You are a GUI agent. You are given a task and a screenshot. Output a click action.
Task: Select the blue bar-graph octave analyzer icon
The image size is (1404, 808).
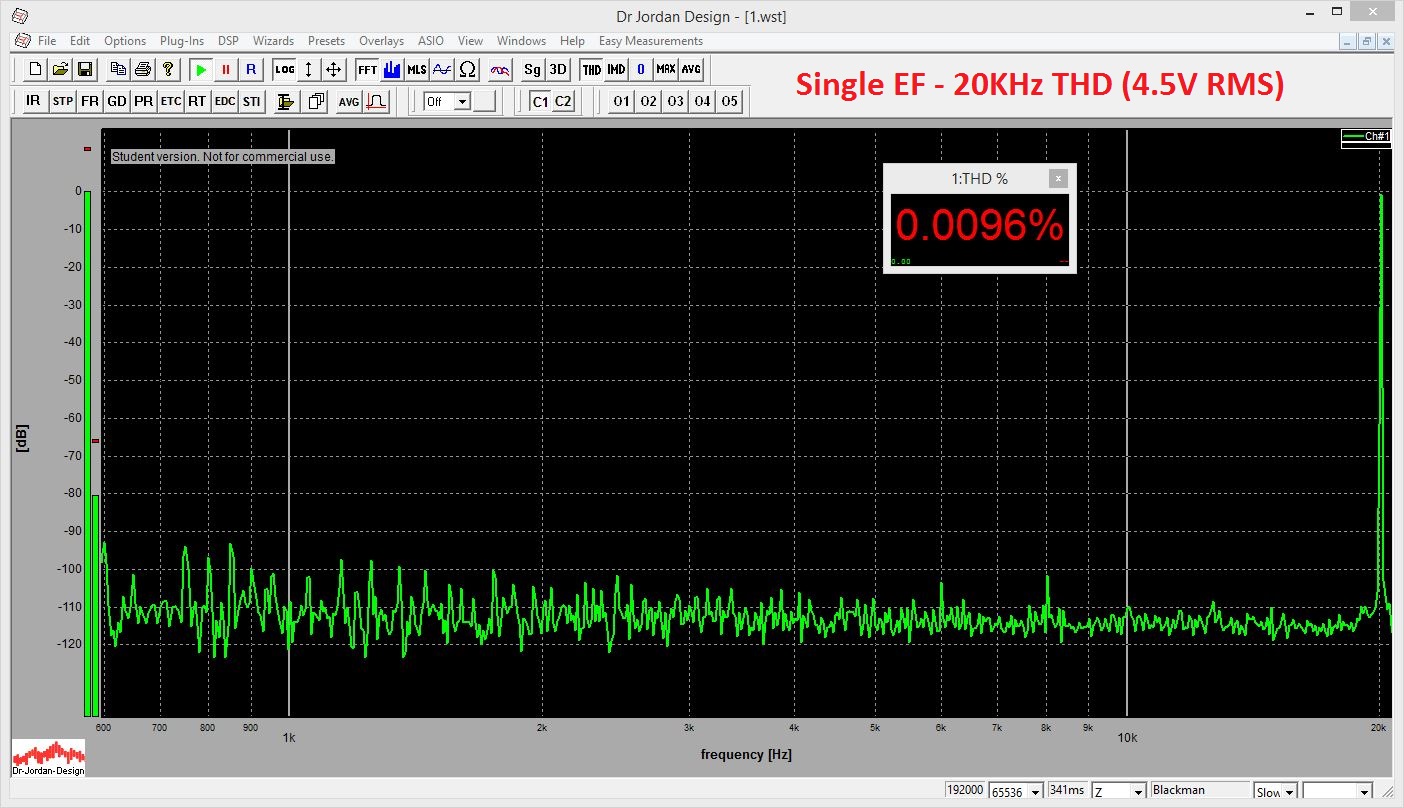click(x=392, y=69)
